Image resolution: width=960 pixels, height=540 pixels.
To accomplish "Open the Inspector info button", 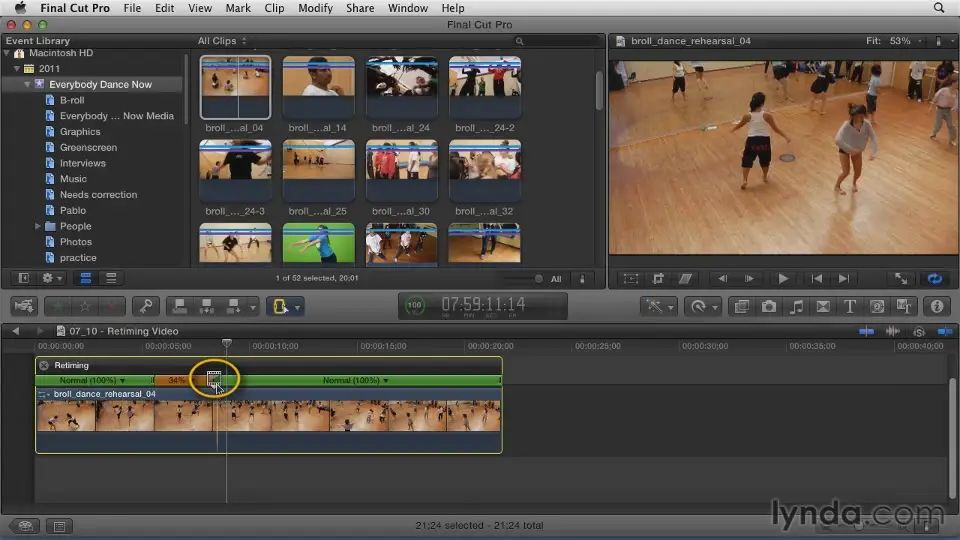I will [x=937, y=306].
